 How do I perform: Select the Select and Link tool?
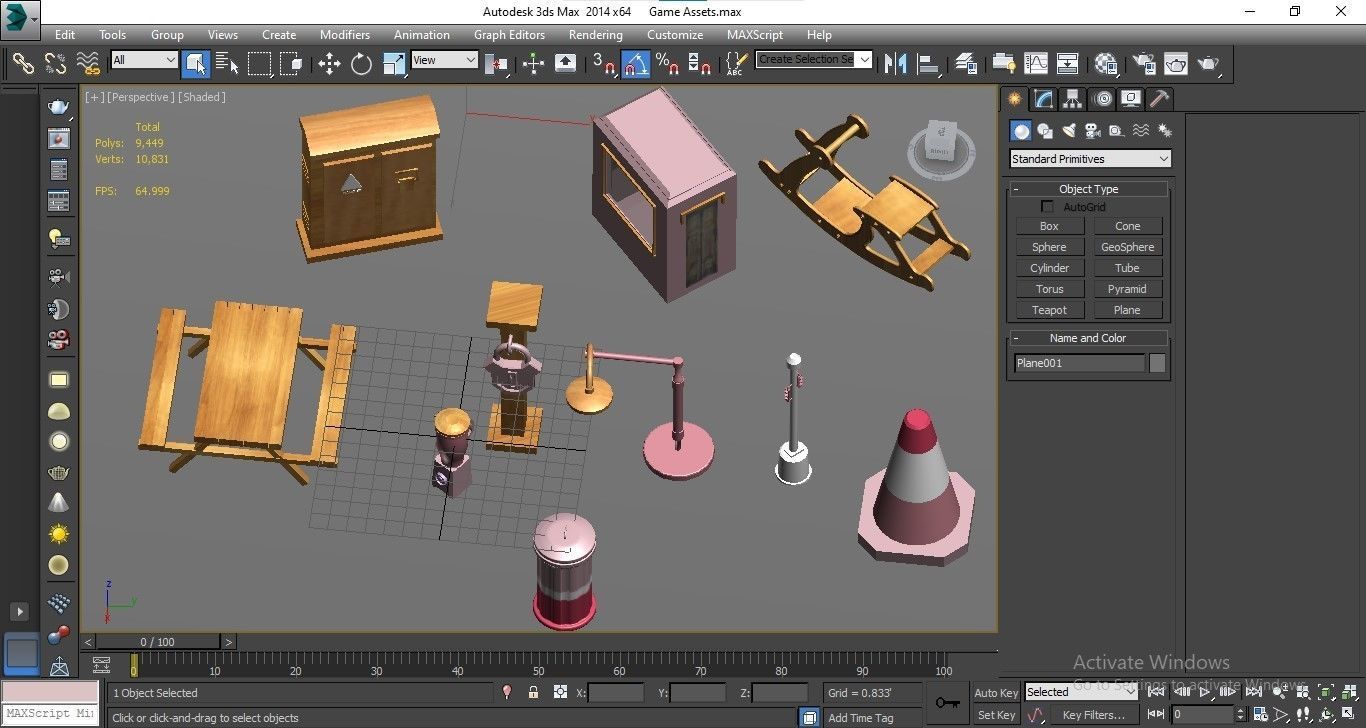23,64
